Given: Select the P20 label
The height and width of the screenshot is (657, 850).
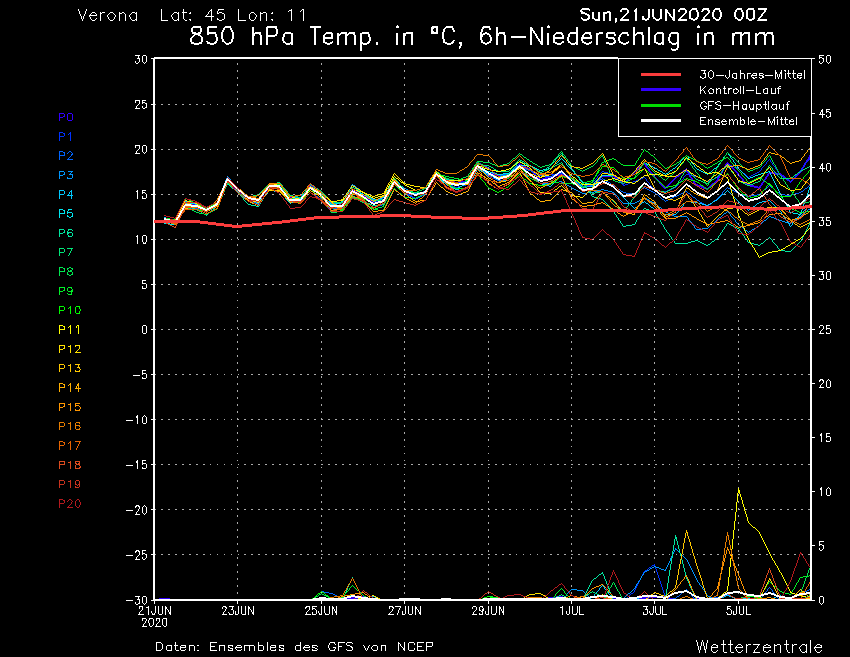Looking at the screenshot, I should coord(69,504).
